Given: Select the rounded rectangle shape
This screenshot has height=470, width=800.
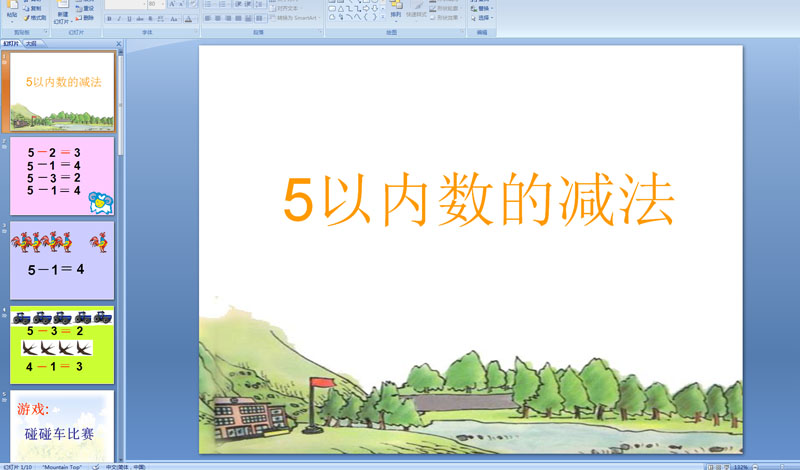Looking at the screenshot, I should (x=332, y=9).
